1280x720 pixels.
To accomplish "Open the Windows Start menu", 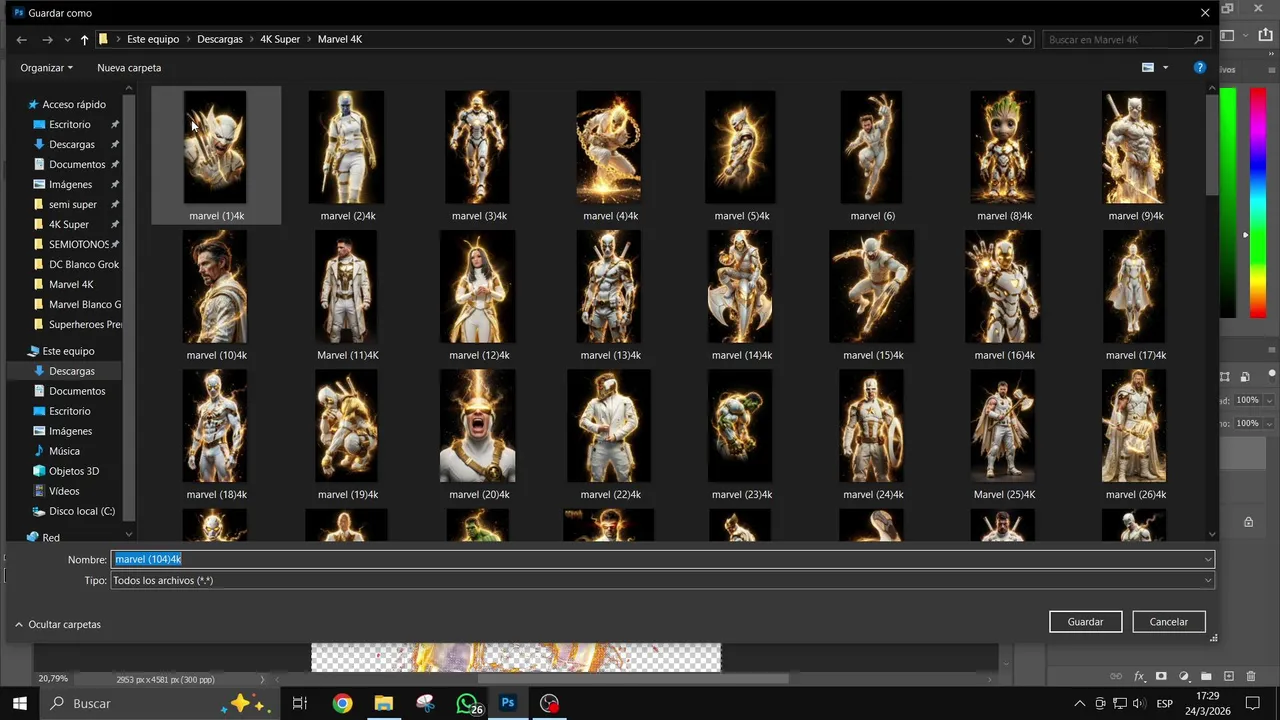I will pyautogui.click(x=19, y=703).
